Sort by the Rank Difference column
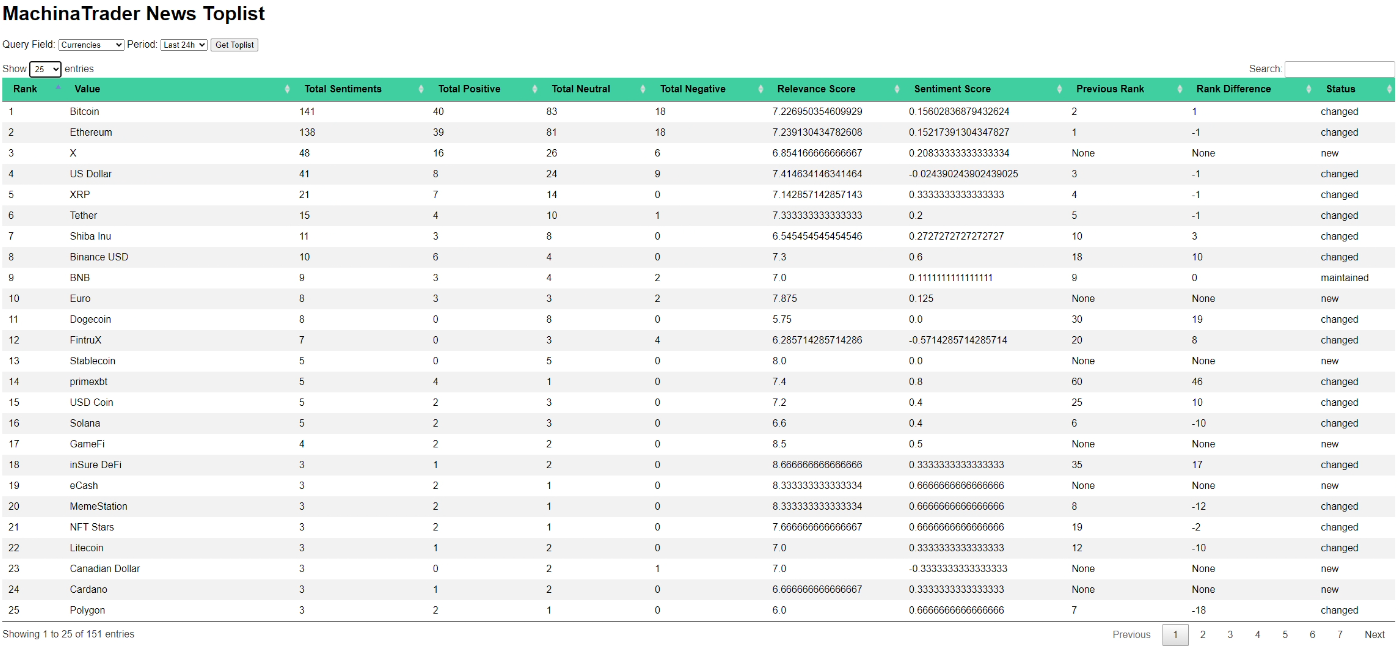 point(1250,89)
